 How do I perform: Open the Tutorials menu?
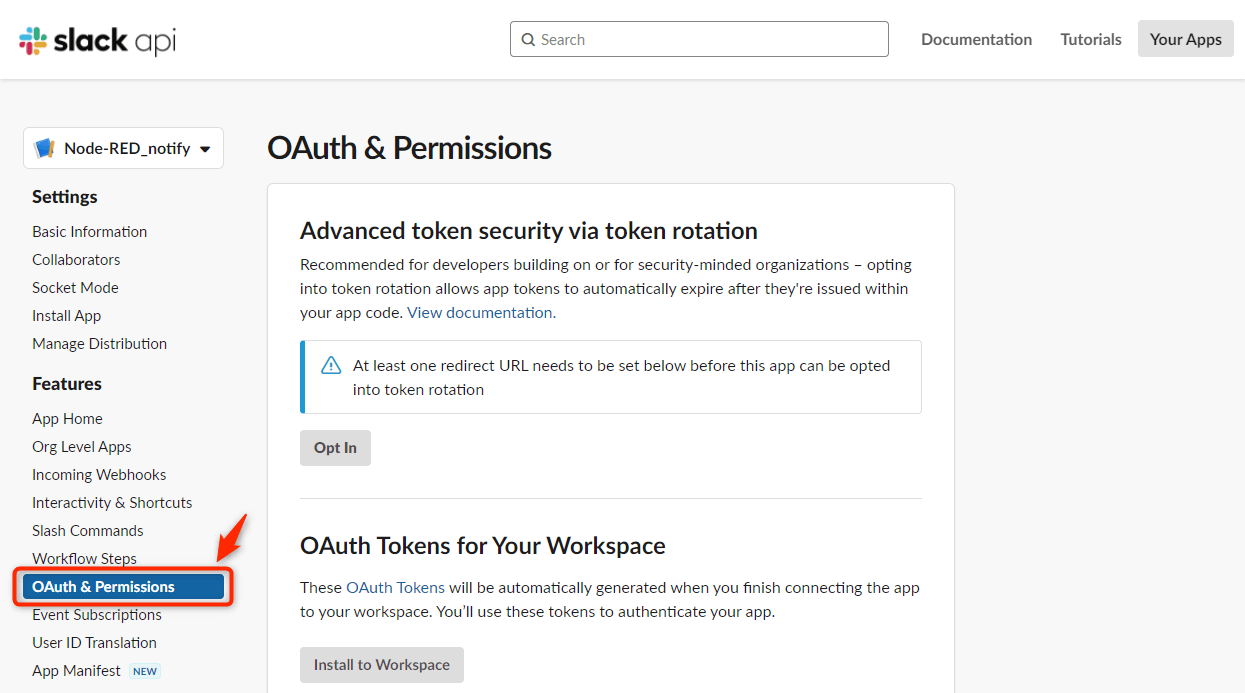tap(1091, 39)
